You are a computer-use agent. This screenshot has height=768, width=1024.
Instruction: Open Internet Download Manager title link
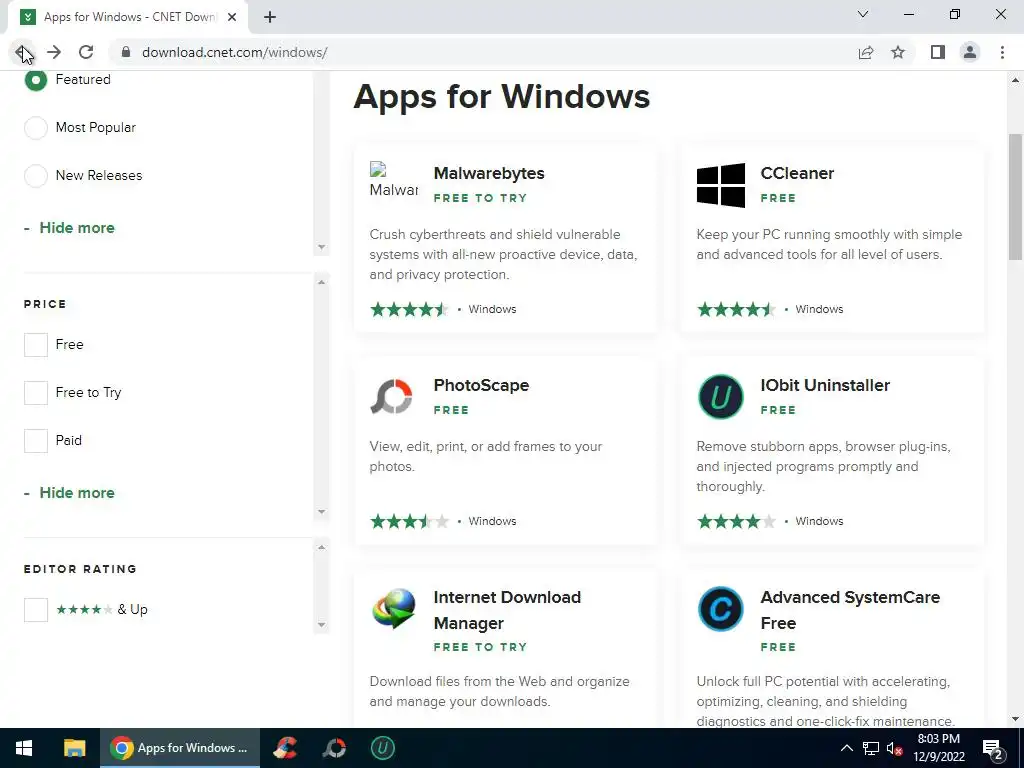pos(507,610)
